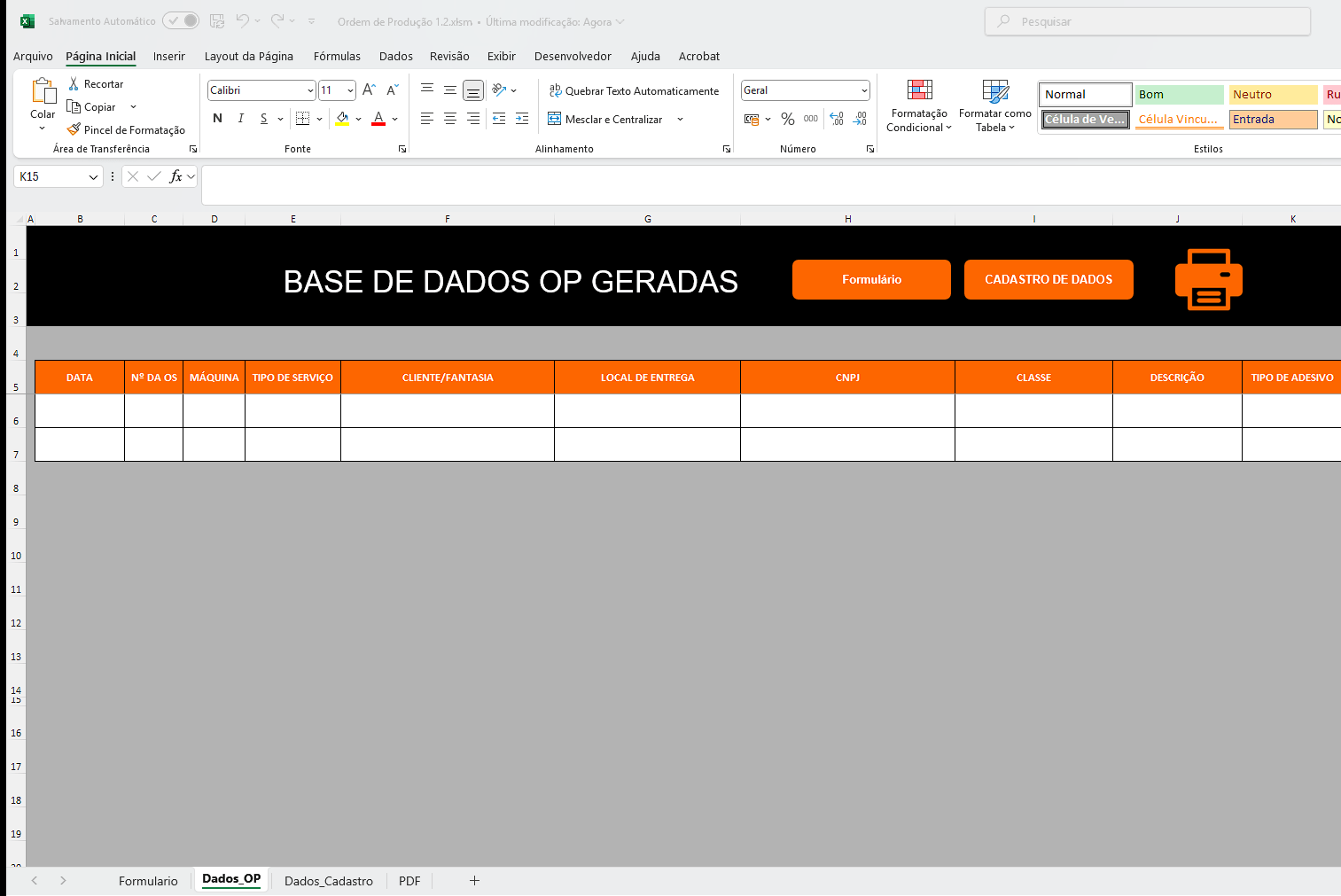
Task: Toggle underline S formatting
Action: [263, 118]
